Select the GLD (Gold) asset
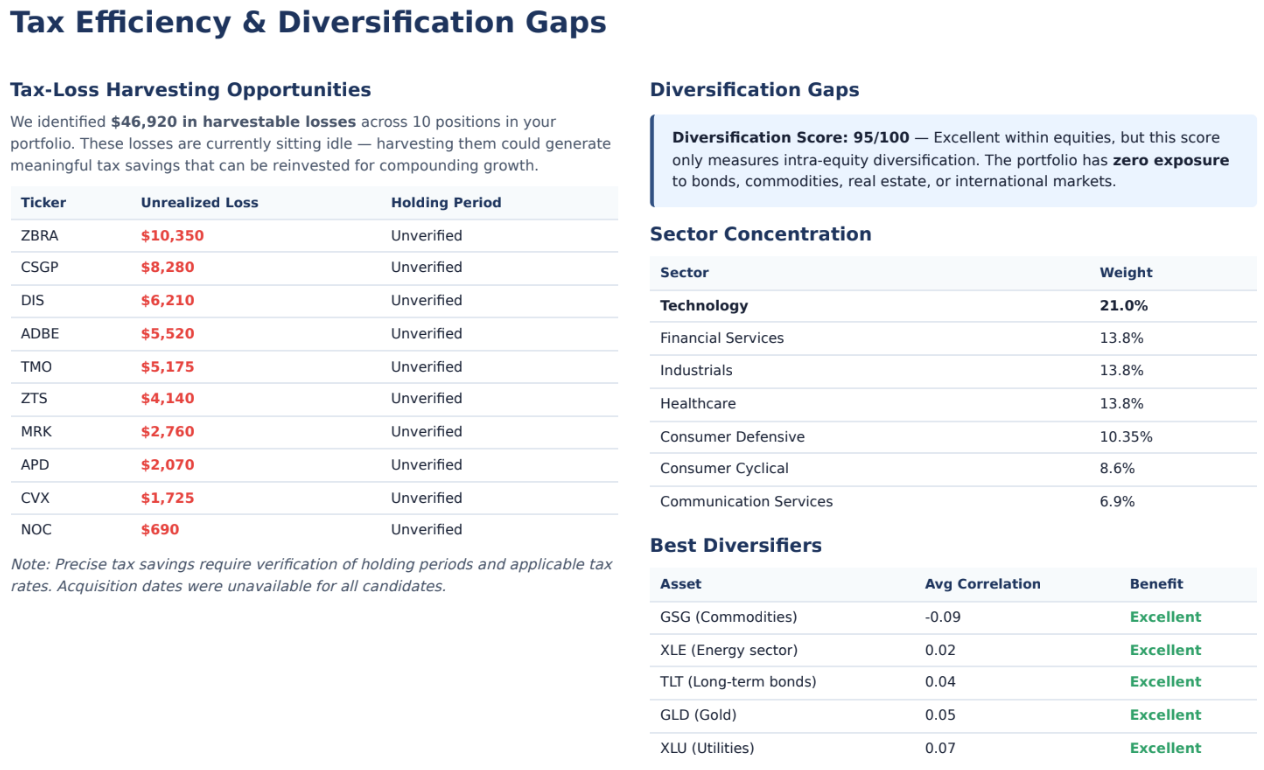The height and width of the screenshot is (770, 1264). click(698, 715)
